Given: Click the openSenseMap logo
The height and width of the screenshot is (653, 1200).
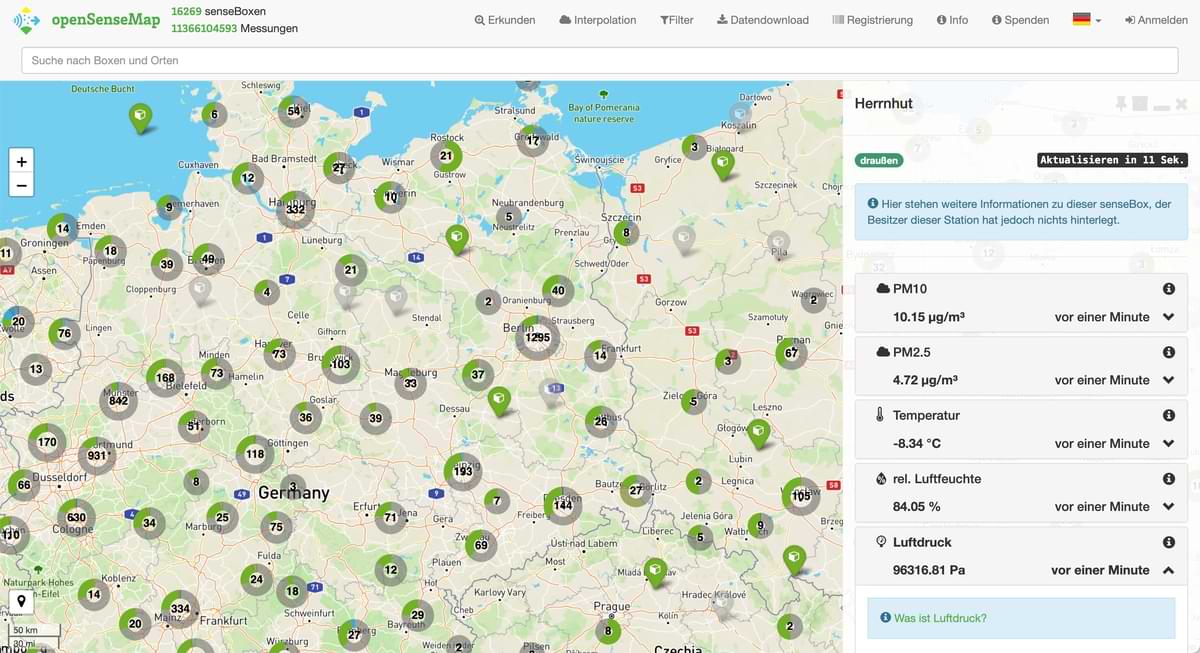Looking at the screenshot, I should click(83, 20).
